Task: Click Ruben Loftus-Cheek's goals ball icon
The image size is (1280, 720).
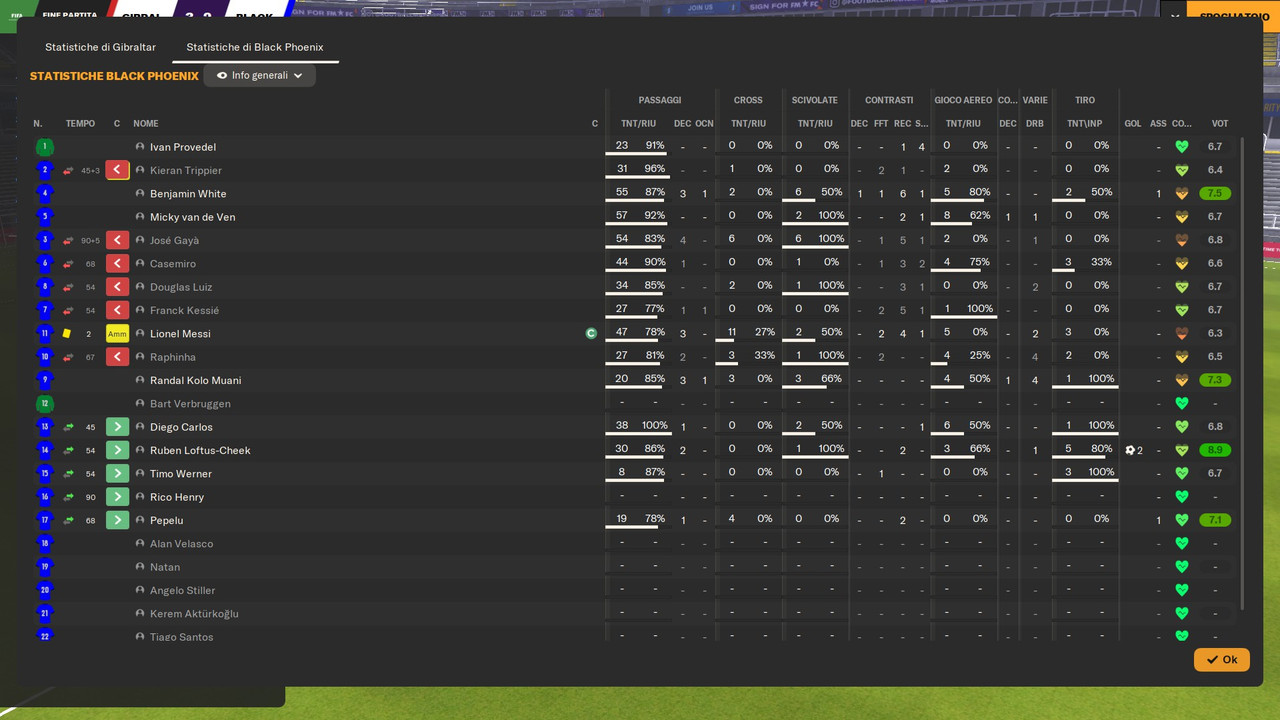Action: (x=1130, y=450)
